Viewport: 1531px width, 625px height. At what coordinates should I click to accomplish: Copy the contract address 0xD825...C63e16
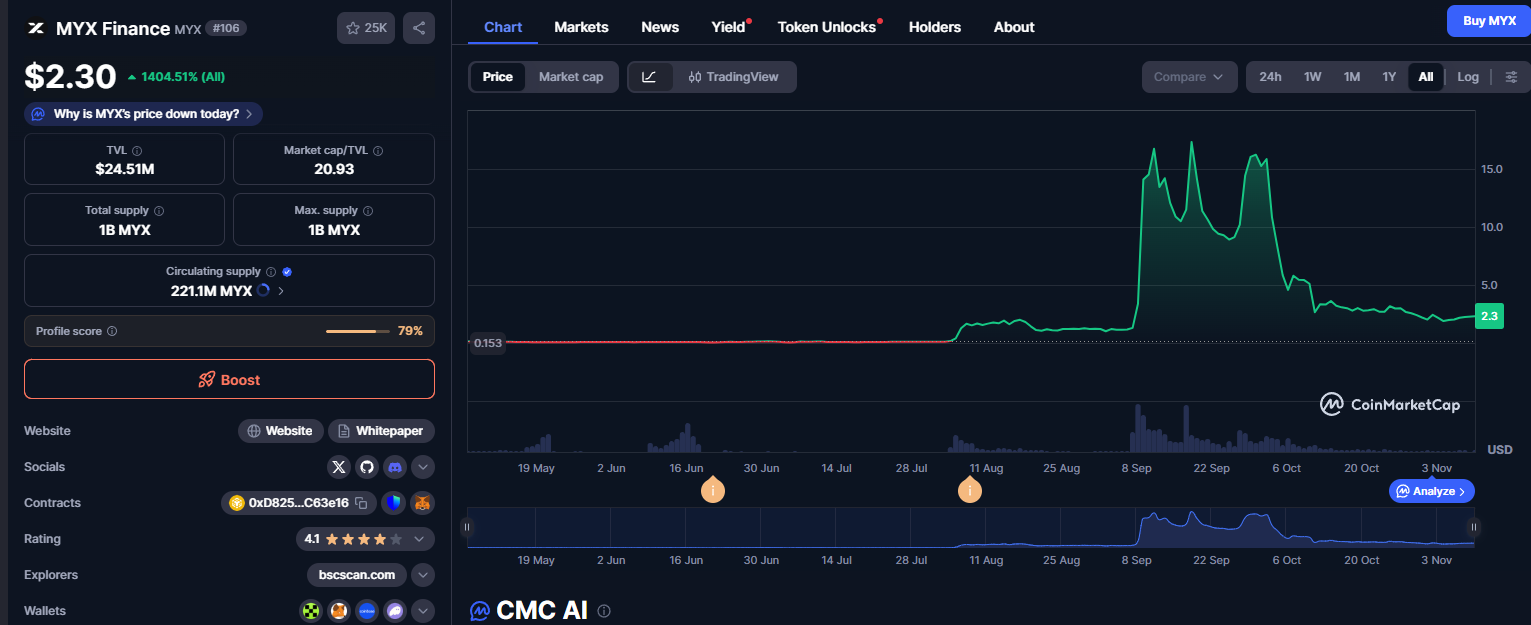coord(361,503)
